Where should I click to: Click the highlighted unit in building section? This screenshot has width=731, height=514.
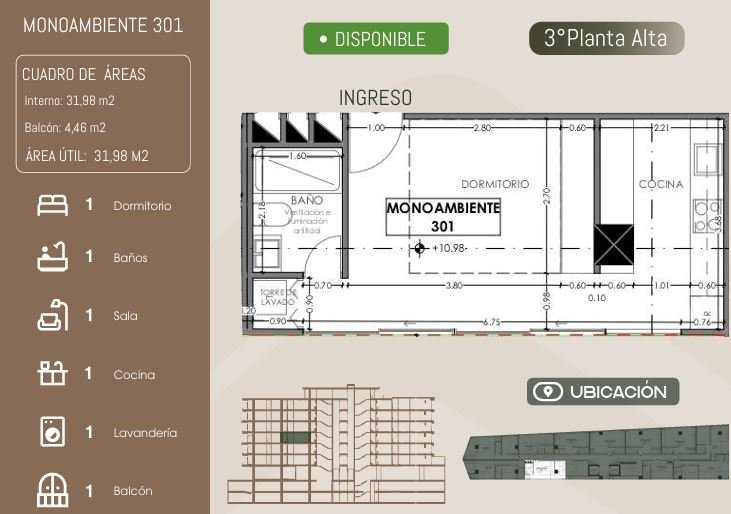(295, 438)
